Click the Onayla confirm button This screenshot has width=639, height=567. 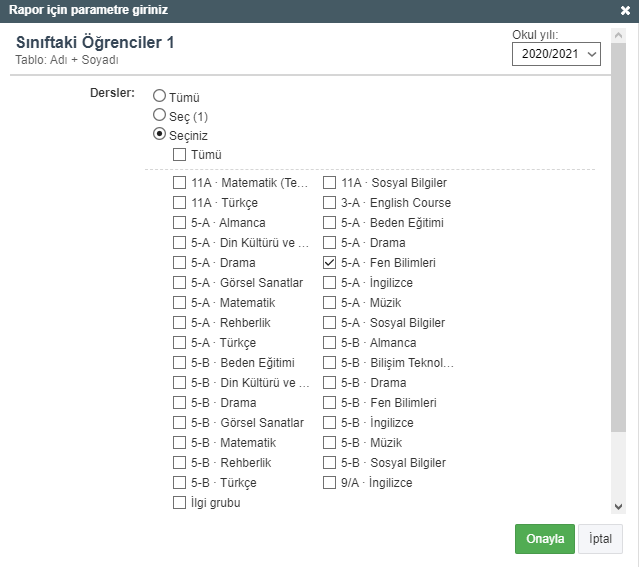(x=545, y=538)
